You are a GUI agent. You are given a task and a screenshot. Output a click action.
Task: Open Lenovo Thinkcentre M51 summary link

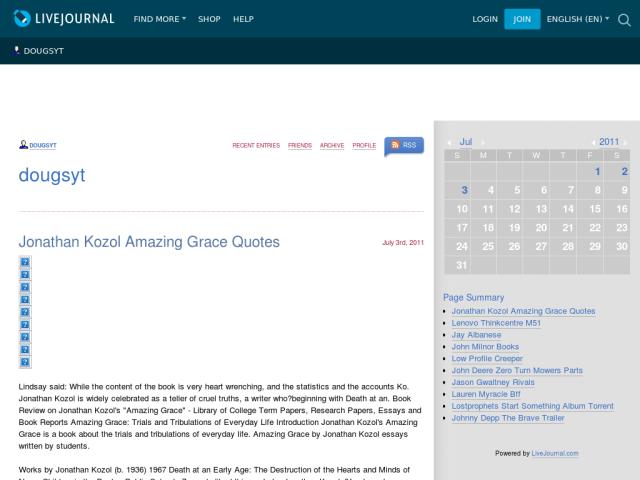pyautogui.click(x=496, y=323)
